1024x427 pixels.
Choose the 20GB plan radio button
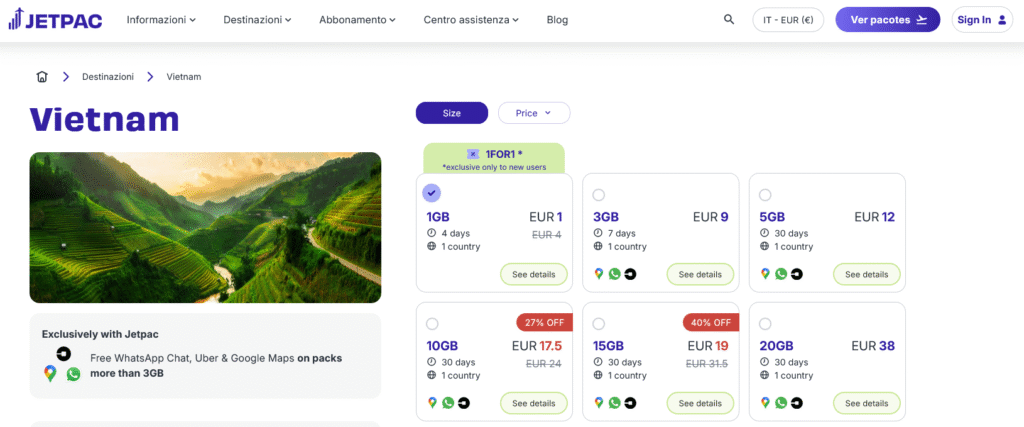[x=765, y=323]
